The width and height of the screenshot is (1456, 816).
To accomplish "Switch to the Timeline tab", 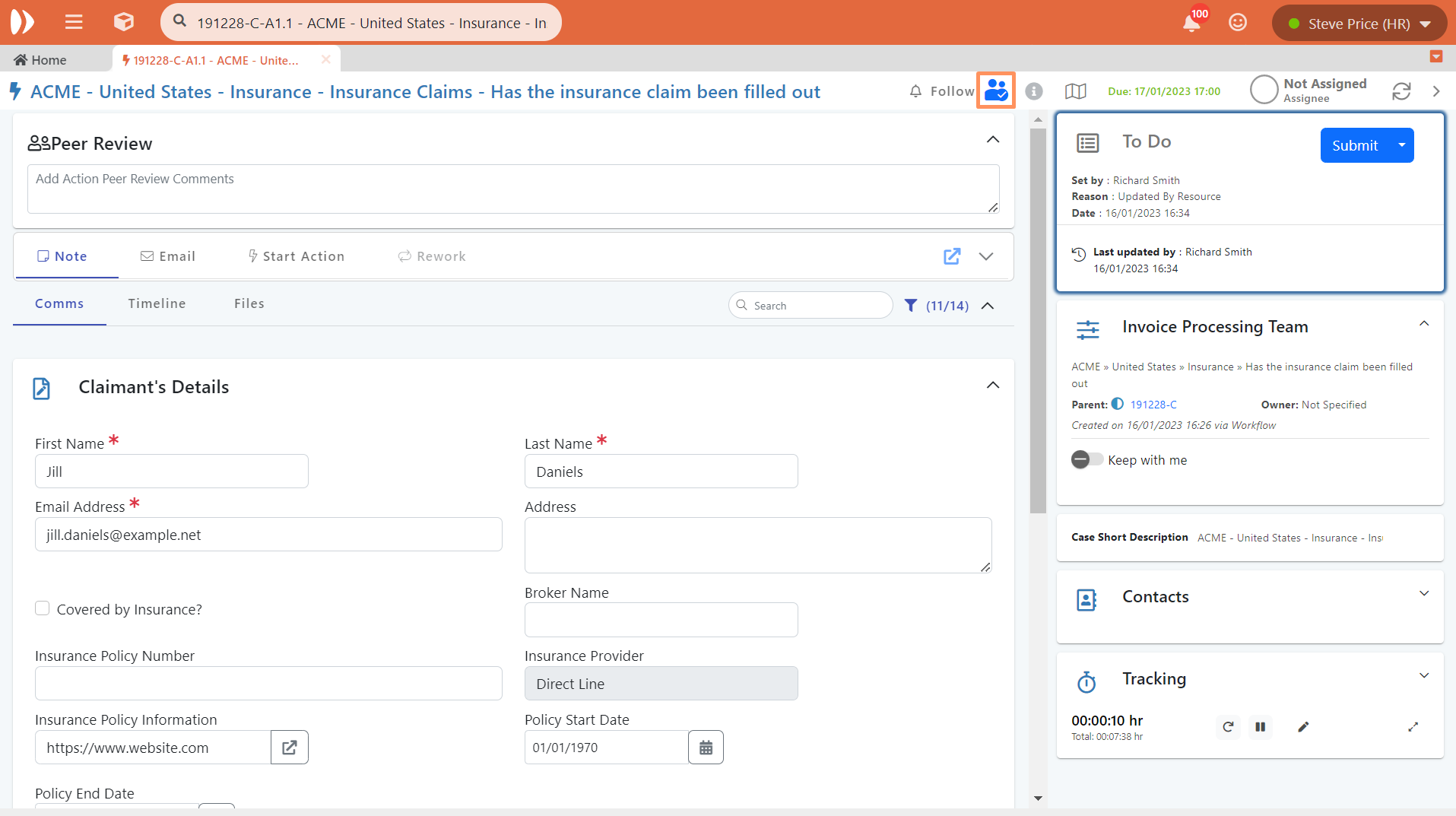I will point(157,303).
